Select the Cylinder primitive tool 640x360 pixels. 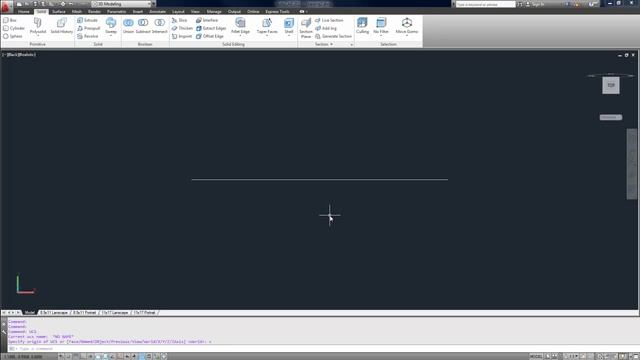14,28
